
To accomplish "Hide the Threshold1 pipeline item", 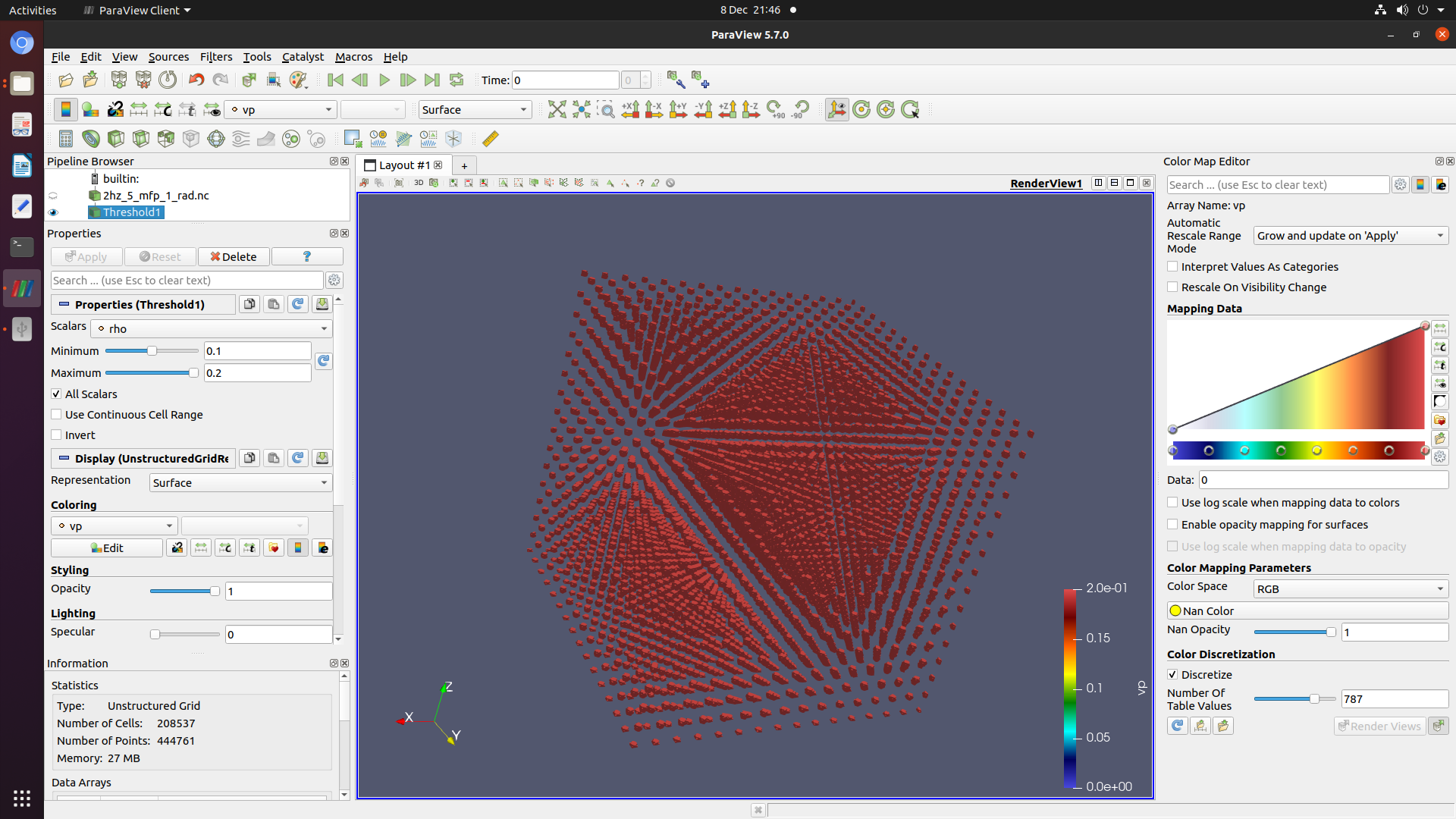I will (53, 212).
